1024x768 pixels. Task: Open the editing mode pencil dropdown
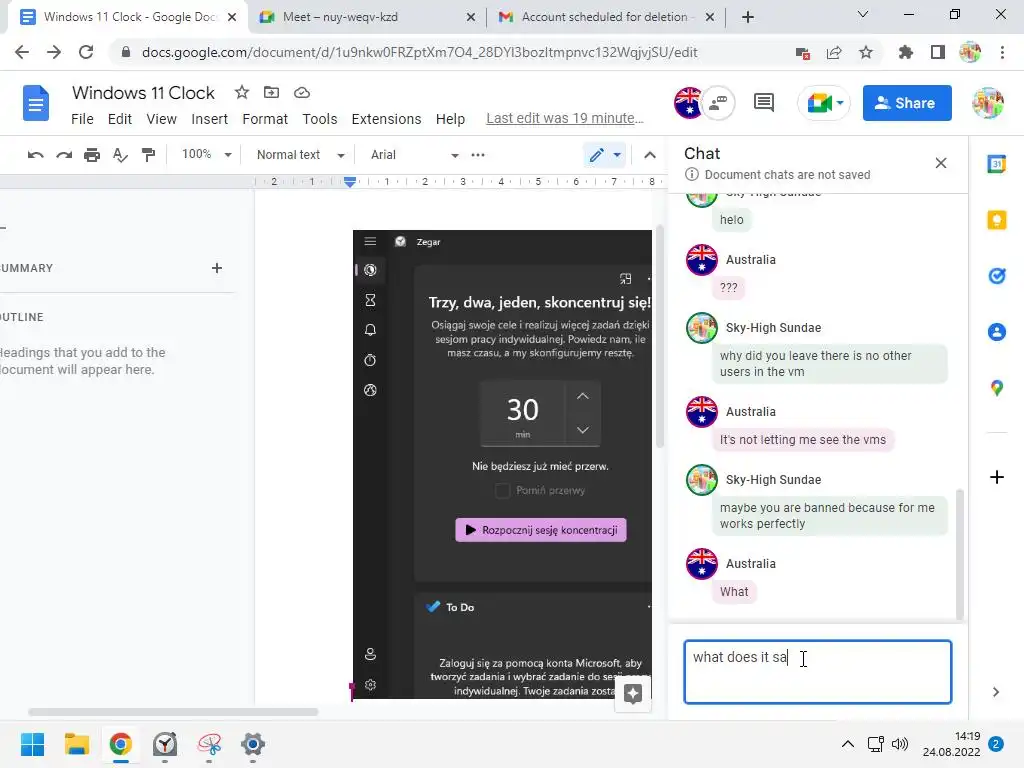point(605,155)
